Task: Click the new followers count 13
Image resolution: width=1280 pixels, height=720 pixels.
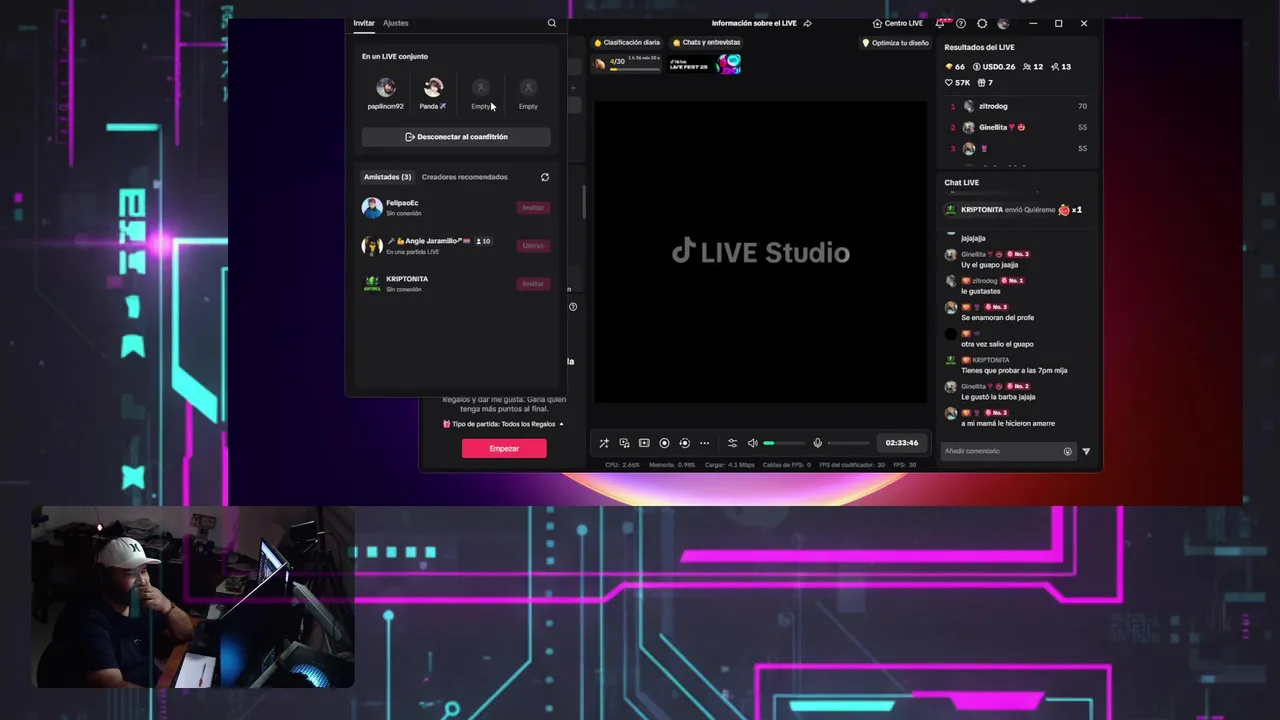Action: pyautogui.click(x=1061, y=67)
